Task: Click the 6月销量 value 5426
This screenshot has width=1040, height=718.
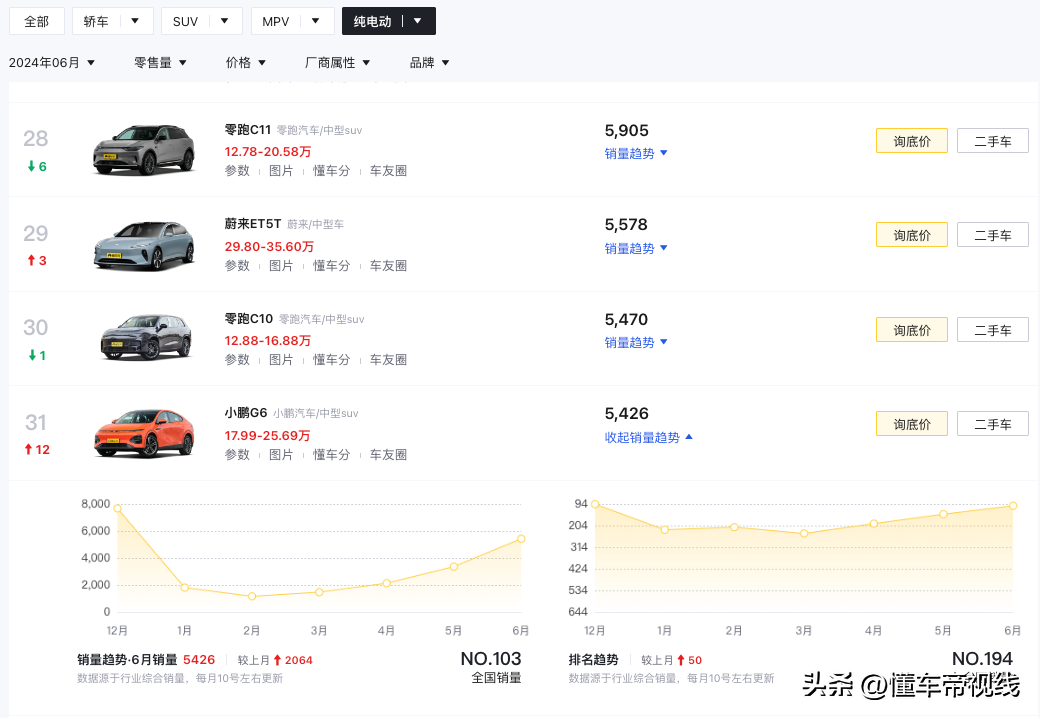Action: coord(199,660)
